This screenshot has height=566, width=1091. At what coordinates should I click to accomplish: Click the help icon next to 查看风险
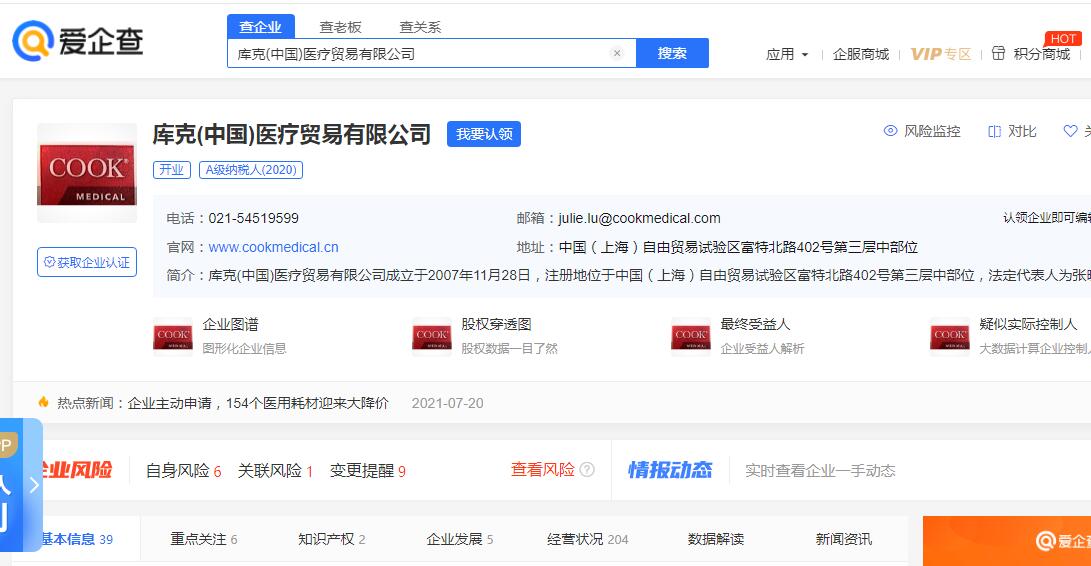click(x=587, y=470)
